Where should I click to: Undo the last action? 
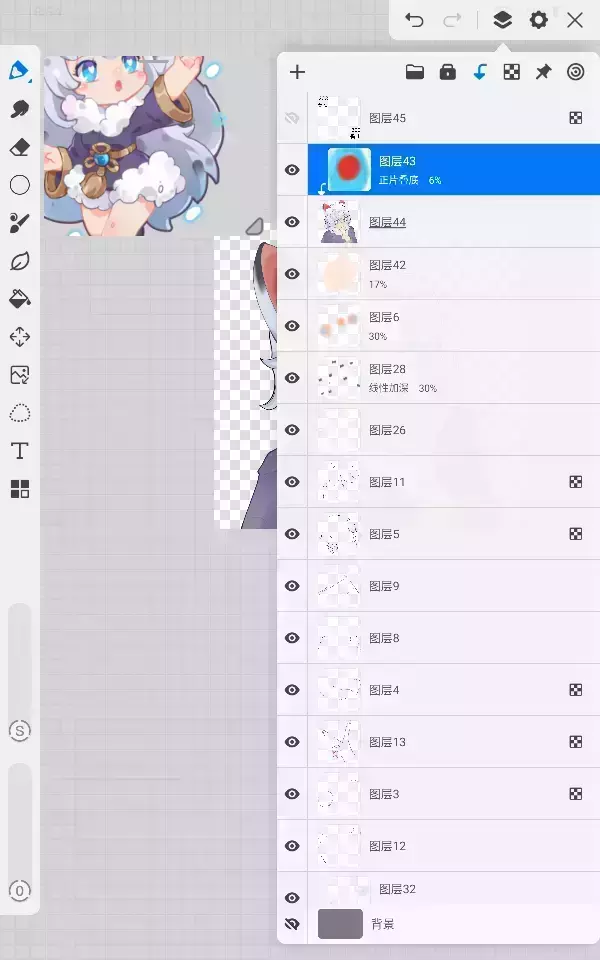click(x=414, y=20)
